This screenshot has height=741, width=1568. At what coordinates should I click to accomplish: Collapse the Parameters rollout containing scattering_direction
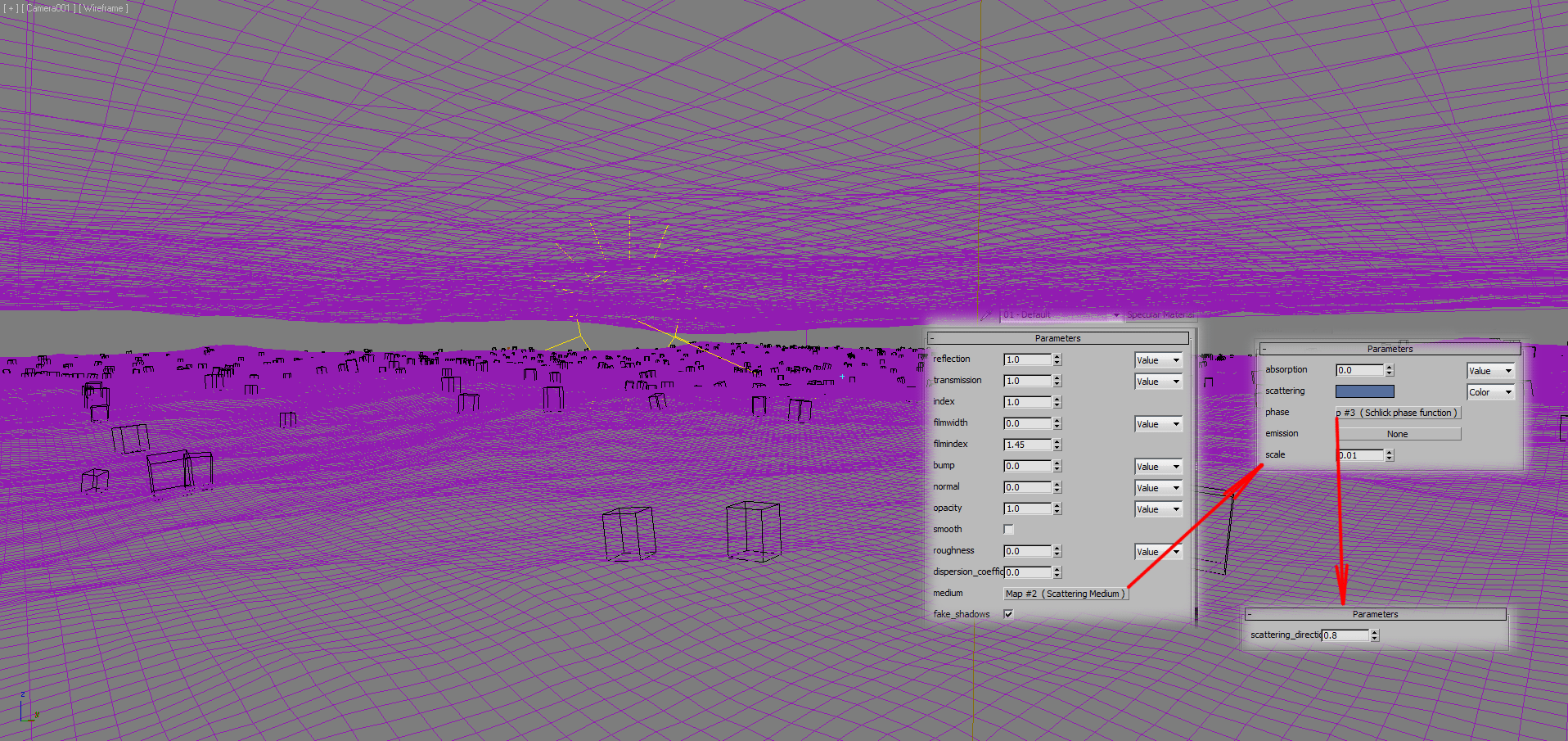click(1376, 614)
